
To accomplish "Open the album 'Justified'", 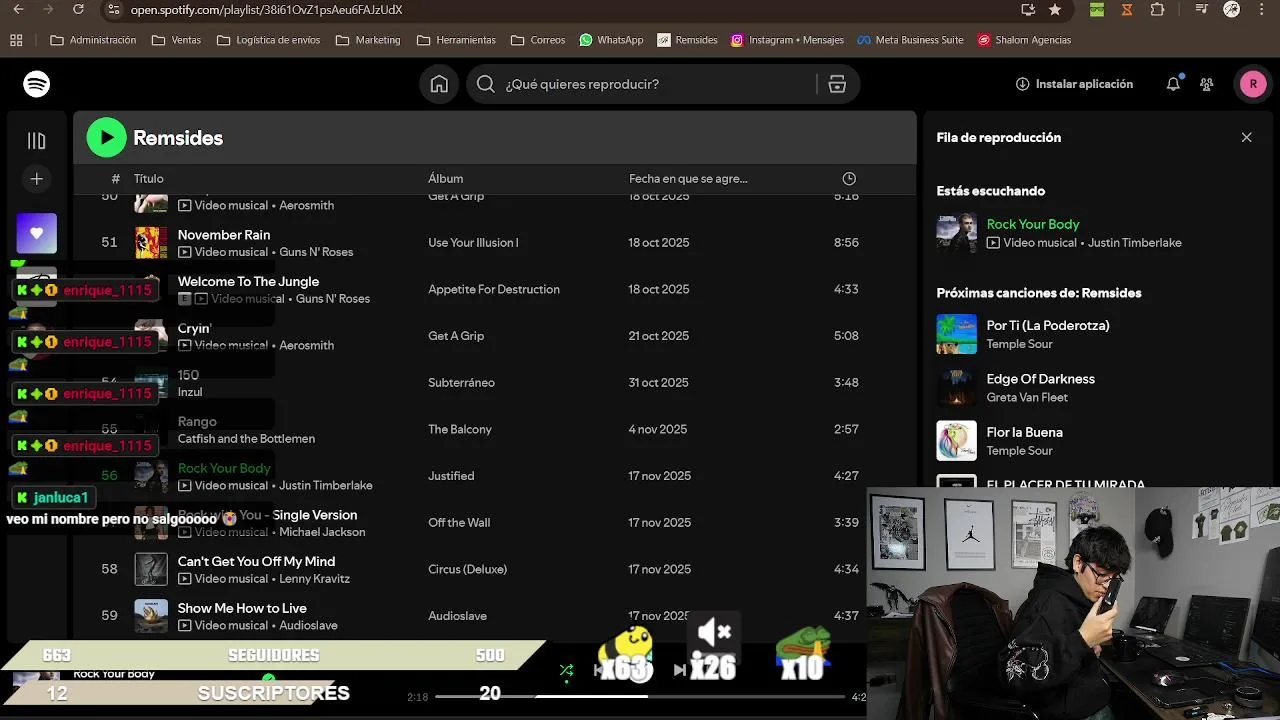I will [x=451, y=476].
